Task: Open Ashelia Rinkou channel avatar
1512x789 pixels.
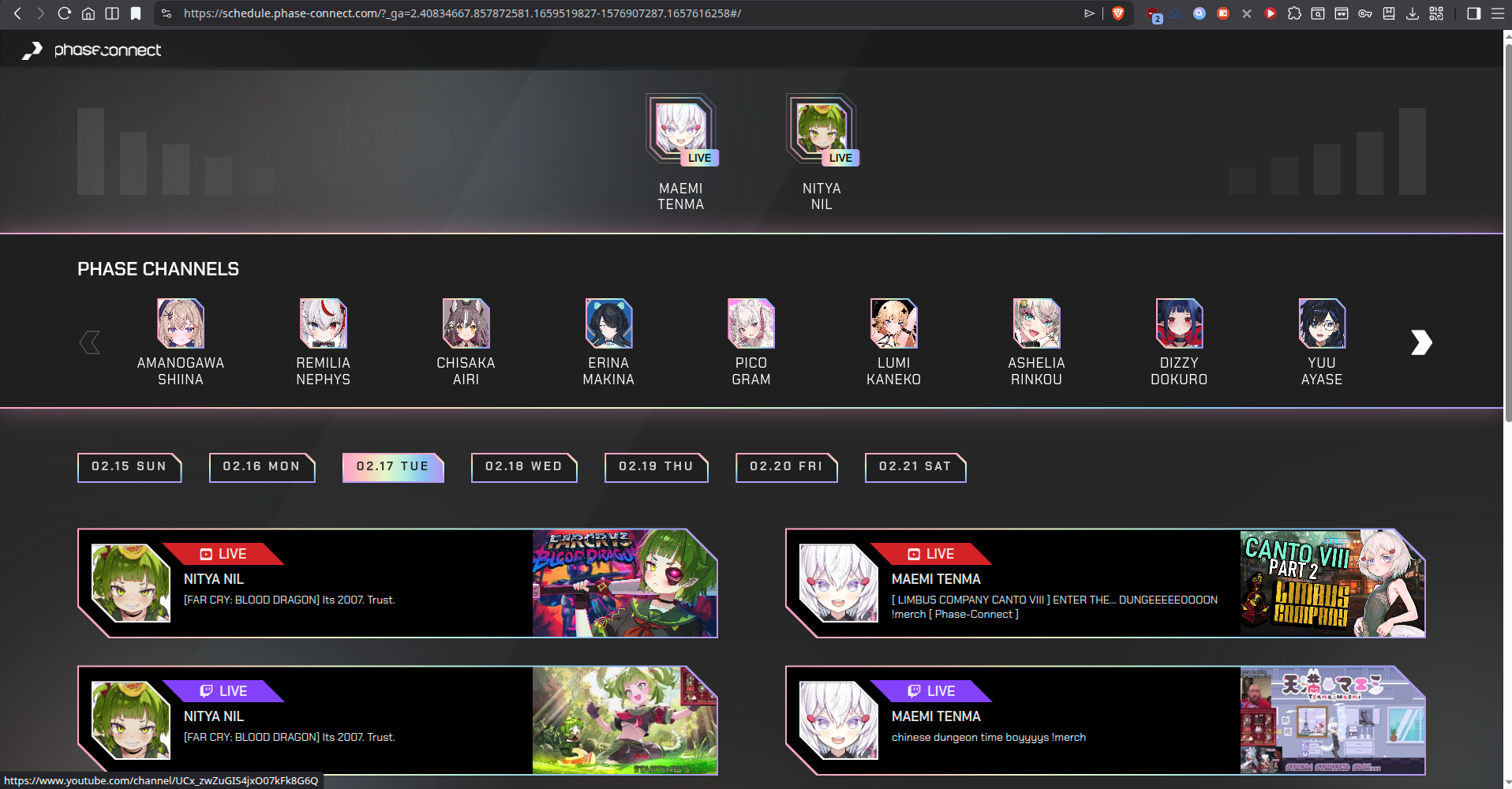Action: pyautogui.click(x=1037, y=323)
